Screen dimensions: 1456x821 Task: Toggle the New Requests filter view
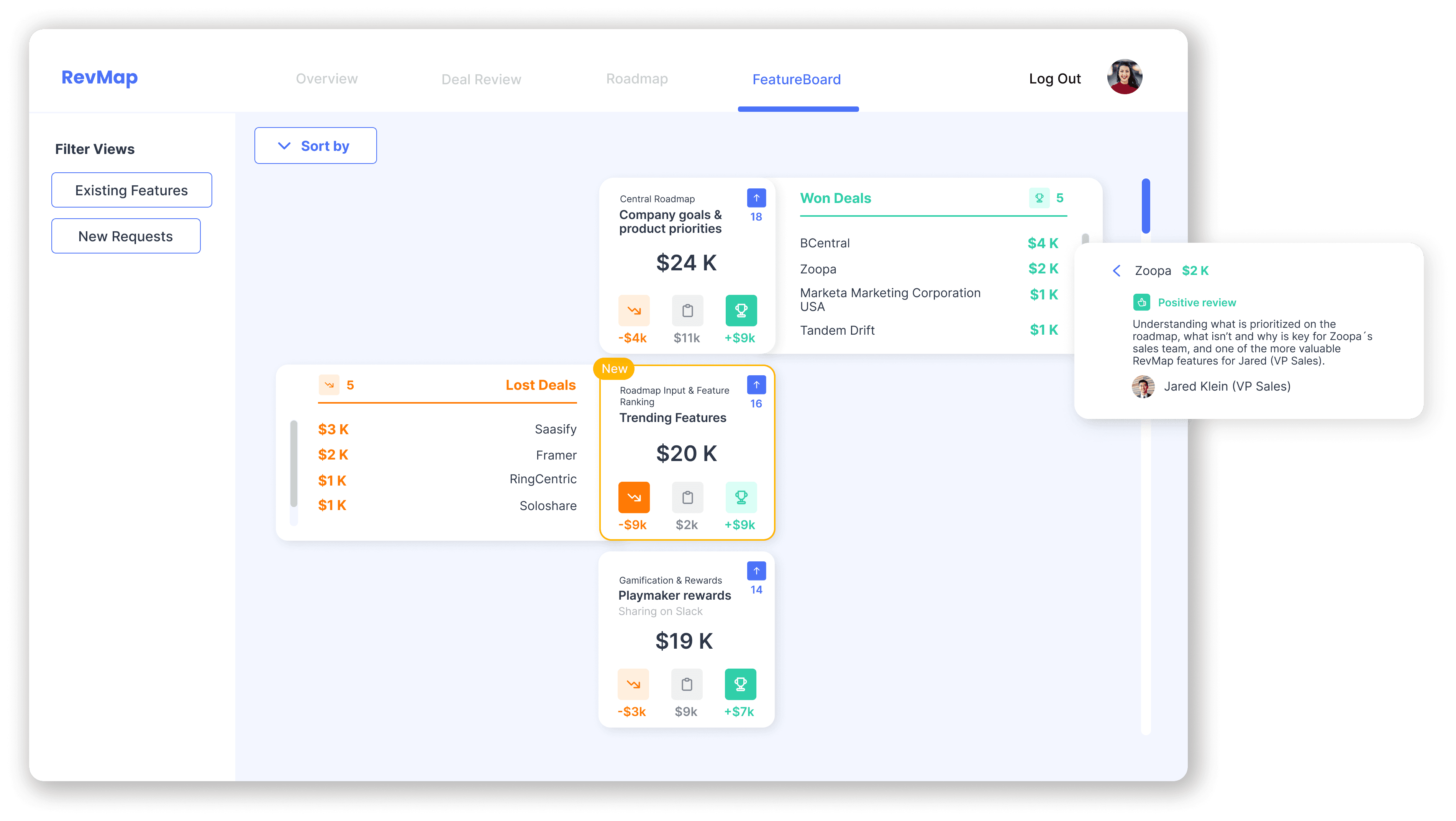125,236
